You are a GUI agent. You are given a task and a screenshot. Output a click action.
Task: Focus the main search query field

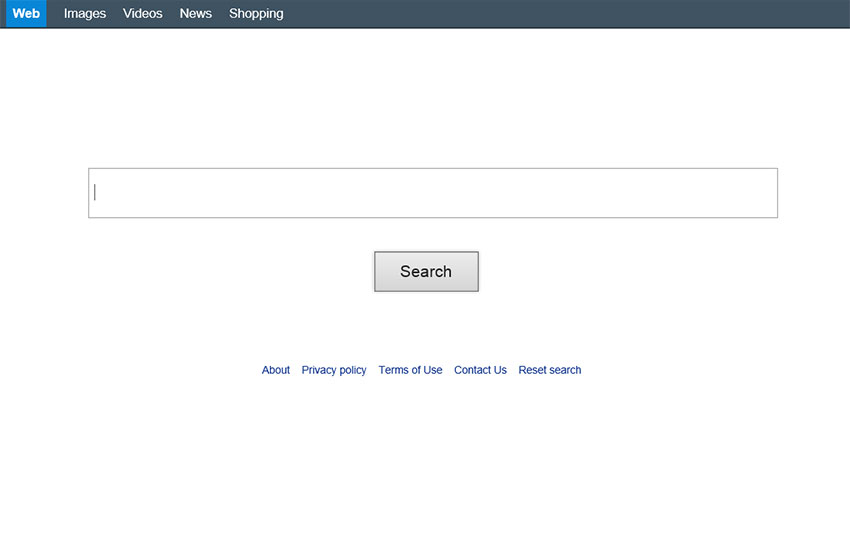pyautogui.click(x=432, y=193)
